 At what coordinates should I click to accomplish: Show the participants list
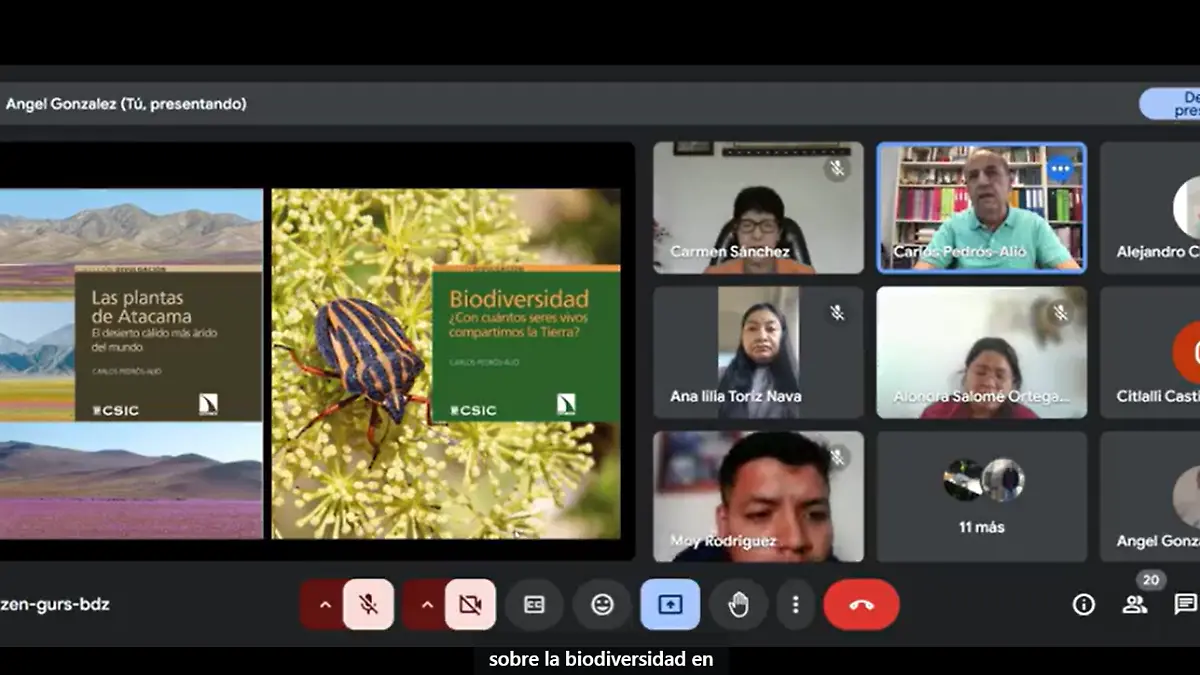(1135, 604)
